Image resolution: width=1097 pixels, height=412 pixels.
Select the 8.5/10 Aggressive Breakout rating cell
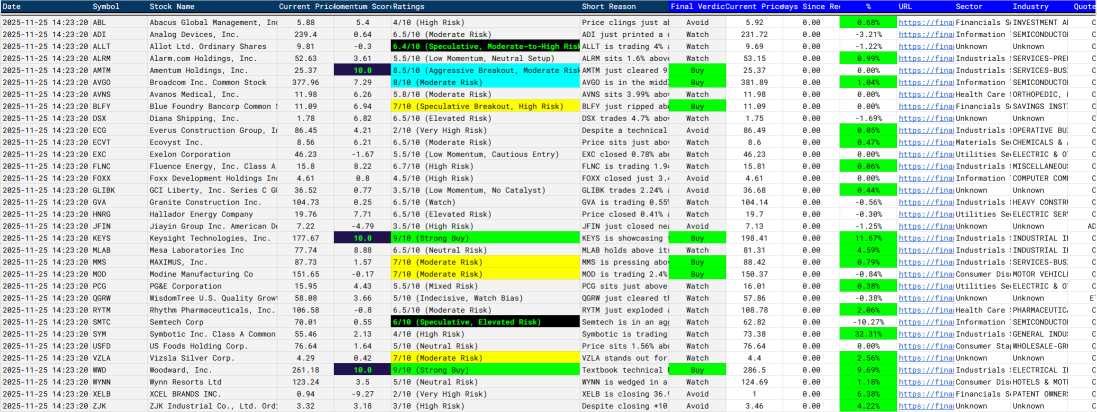(x=486, y=71)
